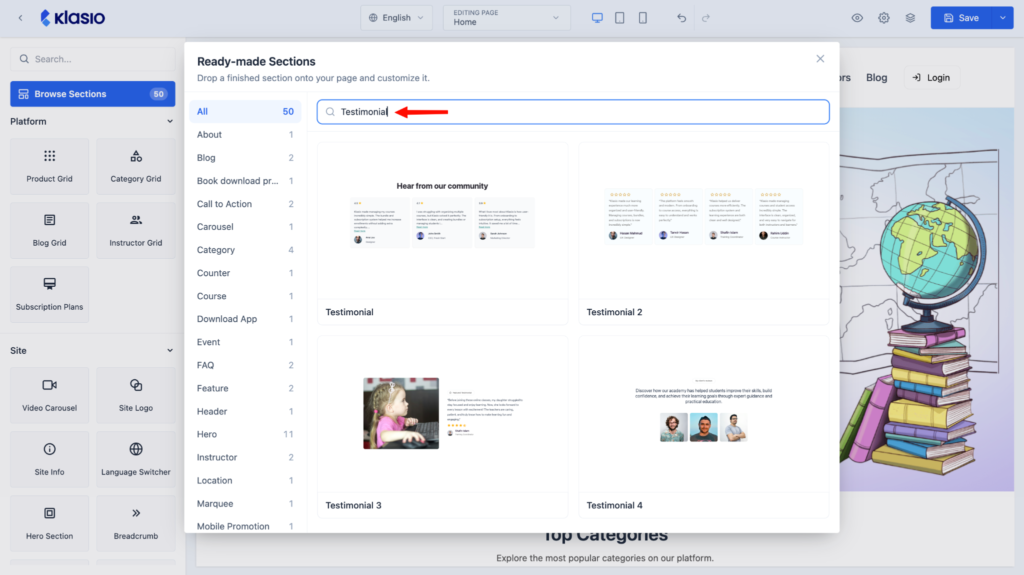Redo the last change
1024x575 pixels.
pyautogui.click(x=706, y=18)
